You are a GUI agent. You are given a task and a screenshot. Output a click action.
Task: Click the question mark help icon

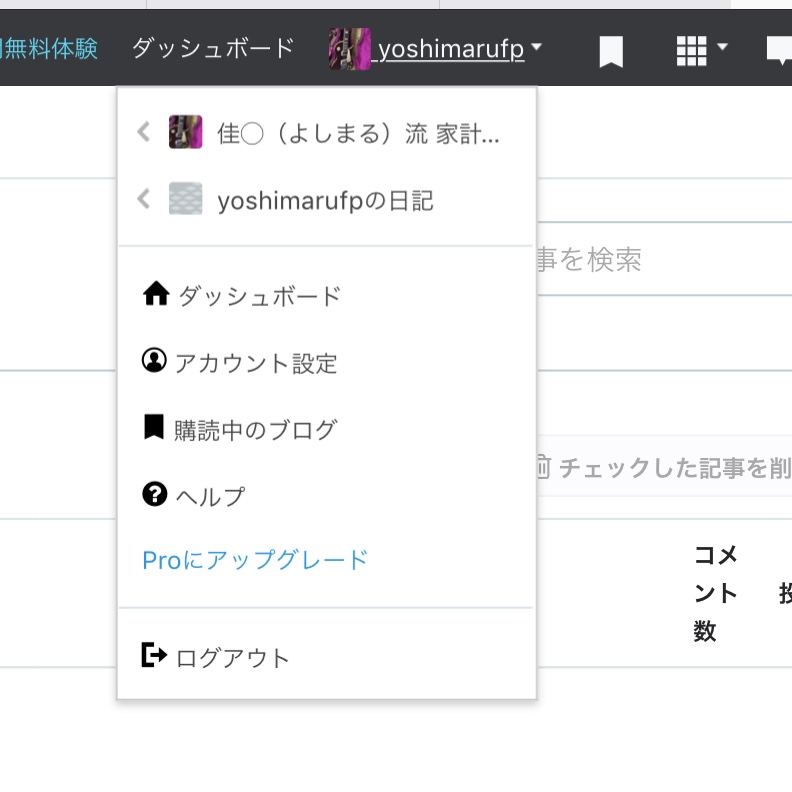pyautogui.click(x=155, y=493)
